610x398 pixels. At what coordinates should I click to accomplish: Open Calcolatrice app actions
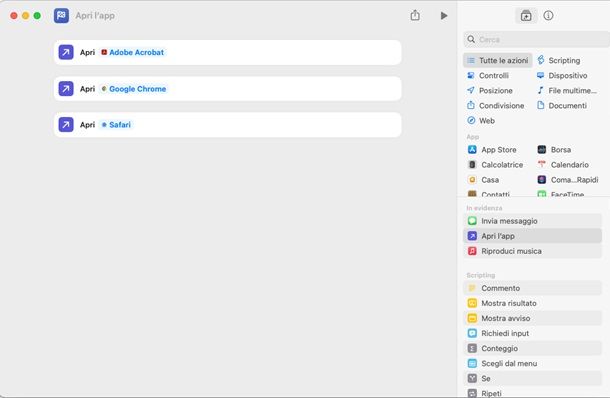click(495, 165)
